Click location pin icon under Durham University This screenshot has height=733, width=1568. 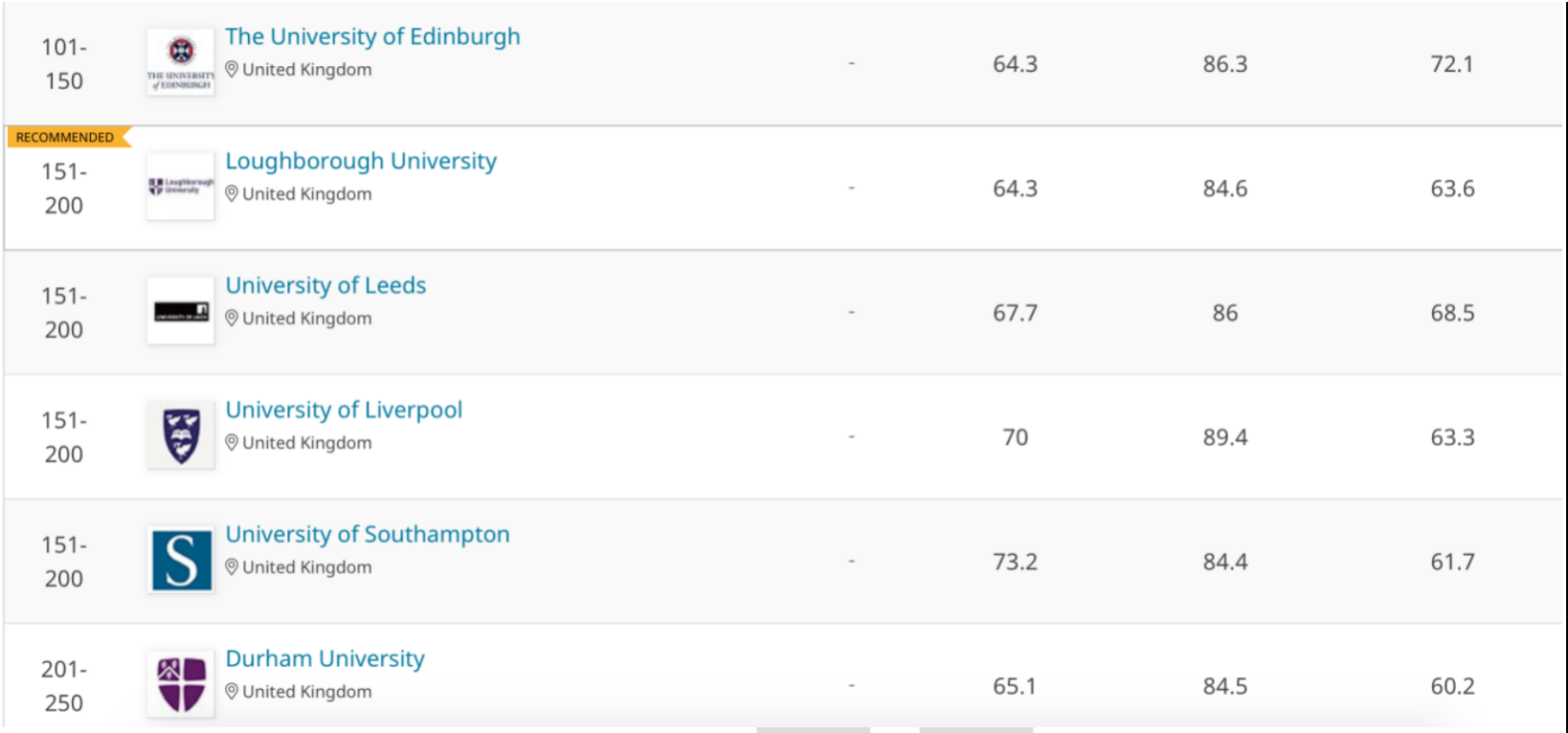pos(232,691)
